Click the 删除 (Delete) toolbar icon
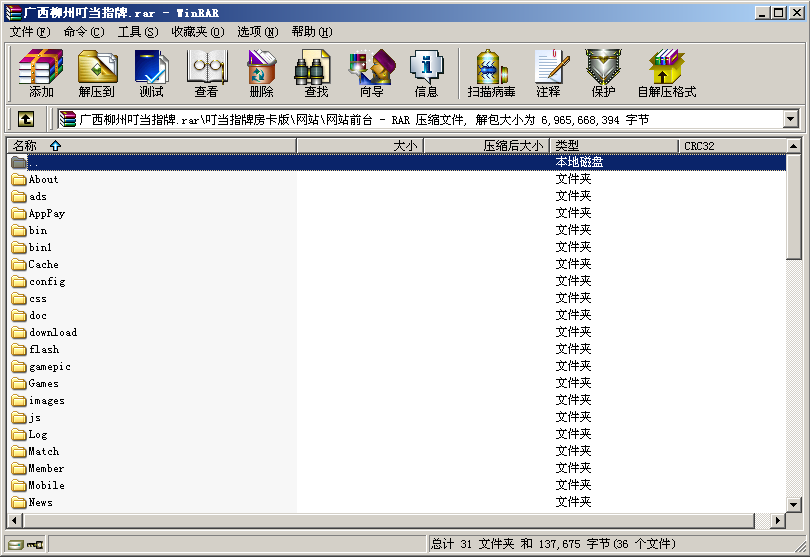The image size is (810, 557). (261, 74)
